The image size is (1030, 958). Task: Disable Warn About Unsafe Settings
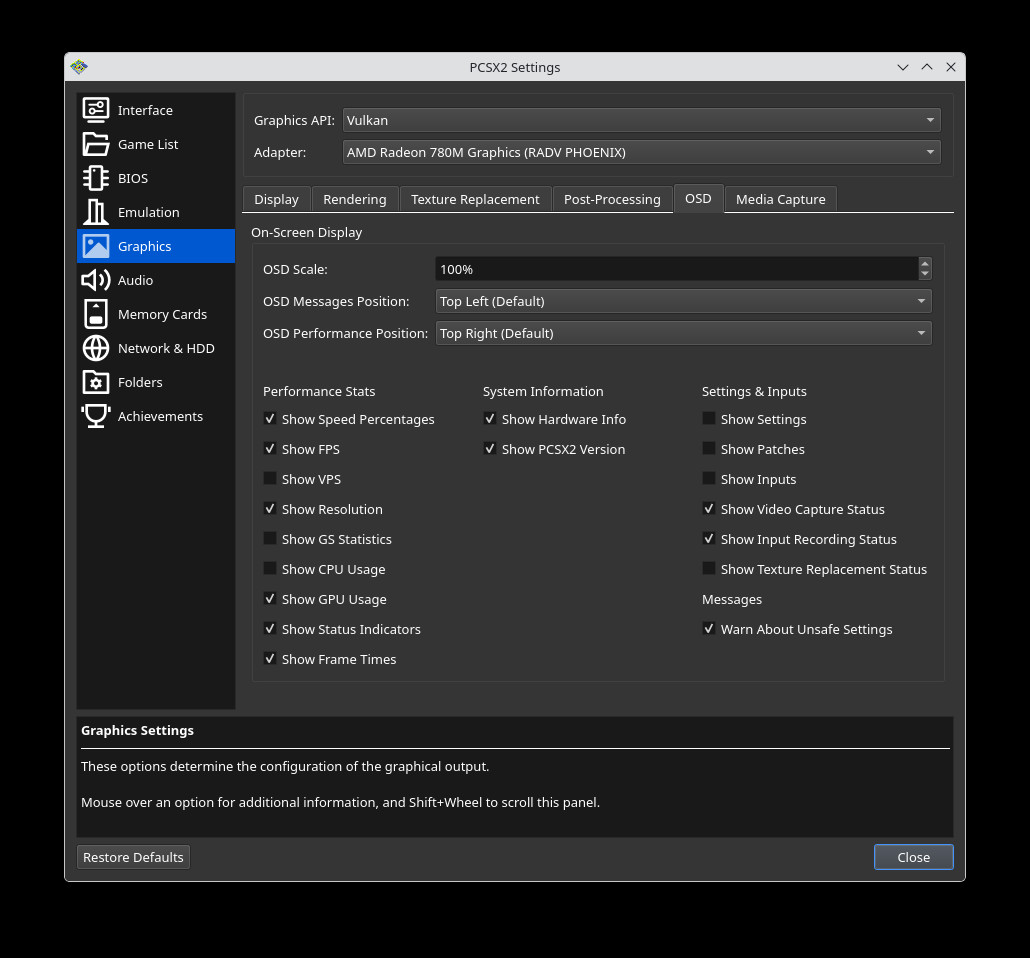709,629
